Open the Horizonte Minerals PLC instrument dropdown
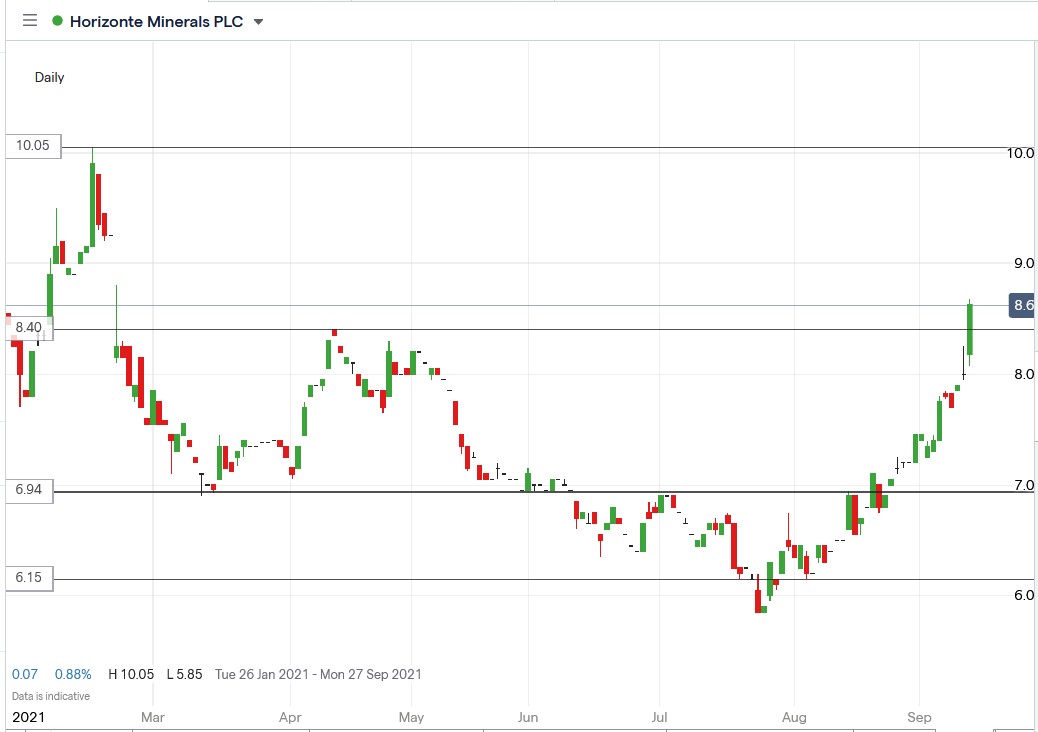 tap(155, 20)
